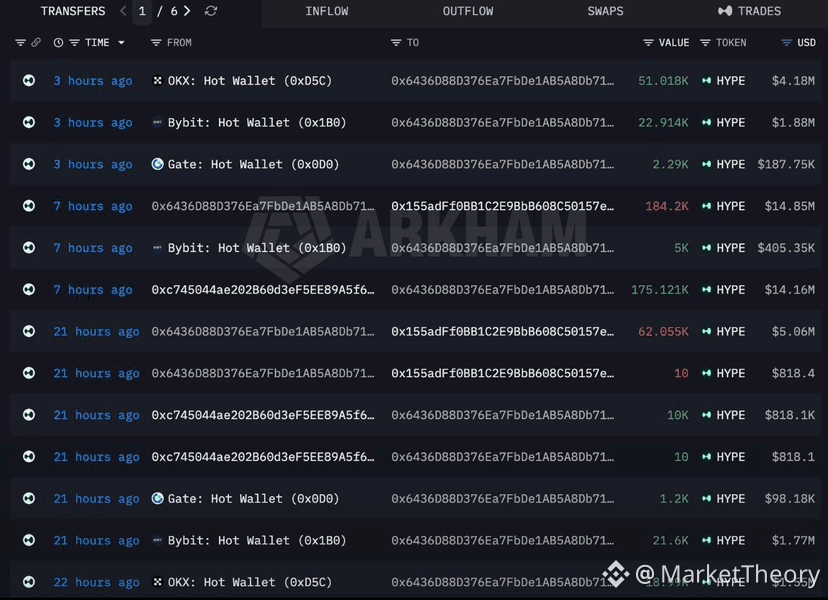The image size is (828, 600).
Task: Go to next transfers page arrow
Action: [x=187, y=11]
